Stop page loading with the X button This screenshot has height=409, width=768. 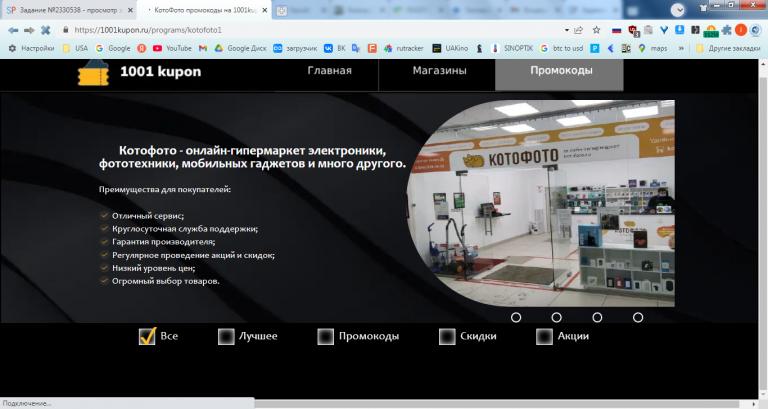tap(46, 30)
